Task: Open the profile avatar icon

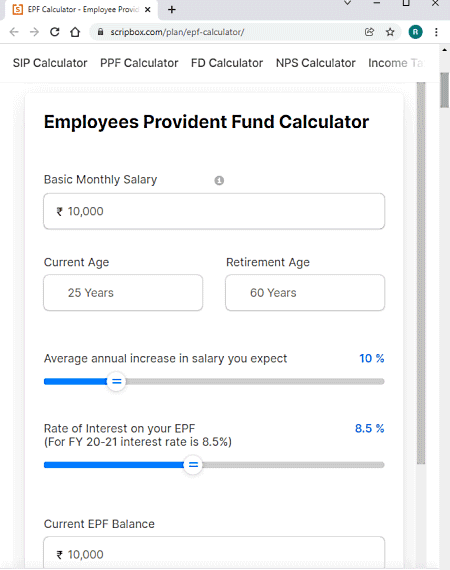Action: click(x=415, y=32)
